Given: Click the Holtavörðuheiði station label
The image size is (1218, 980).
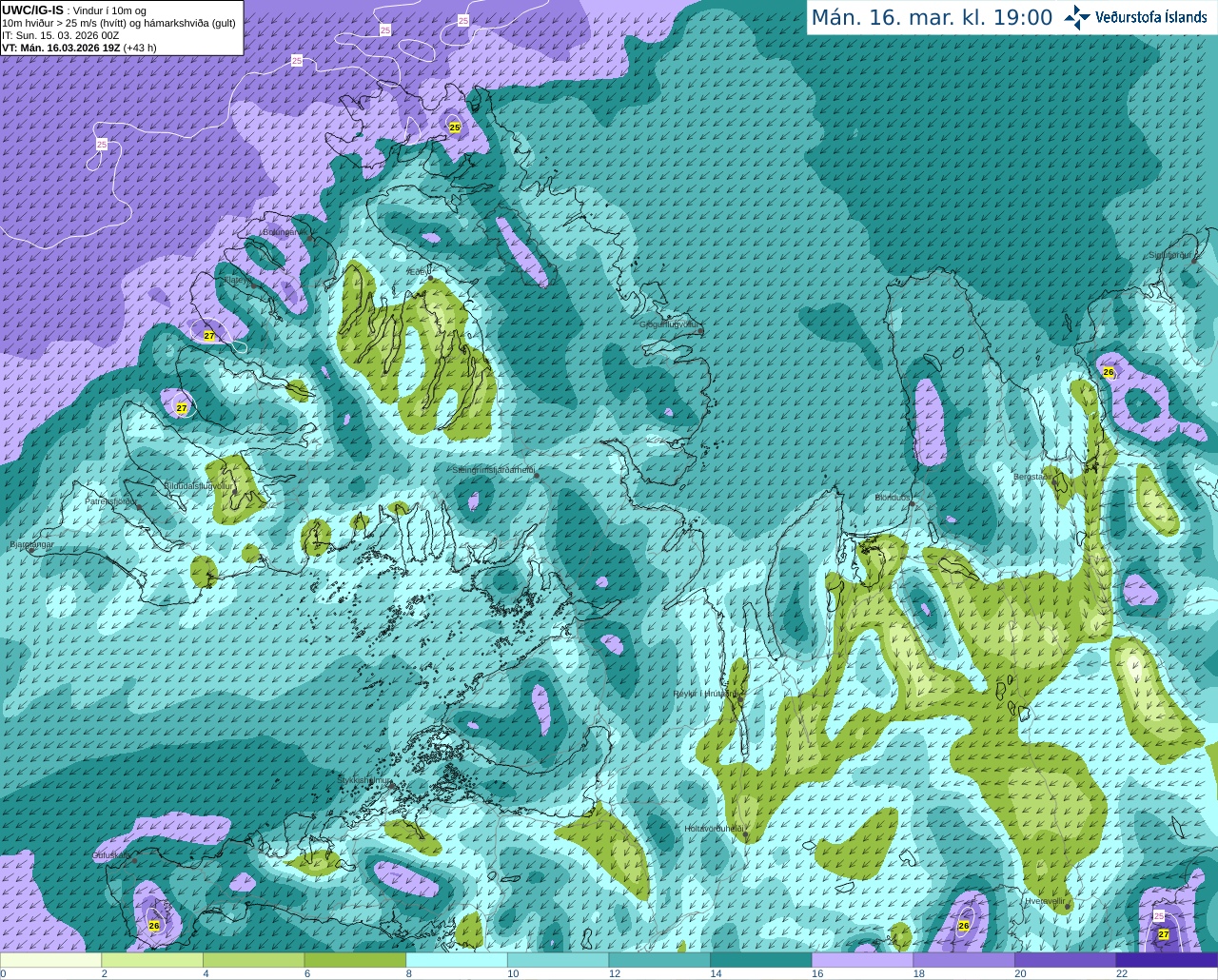Looking at the screenshot, I should coord(714,829).
